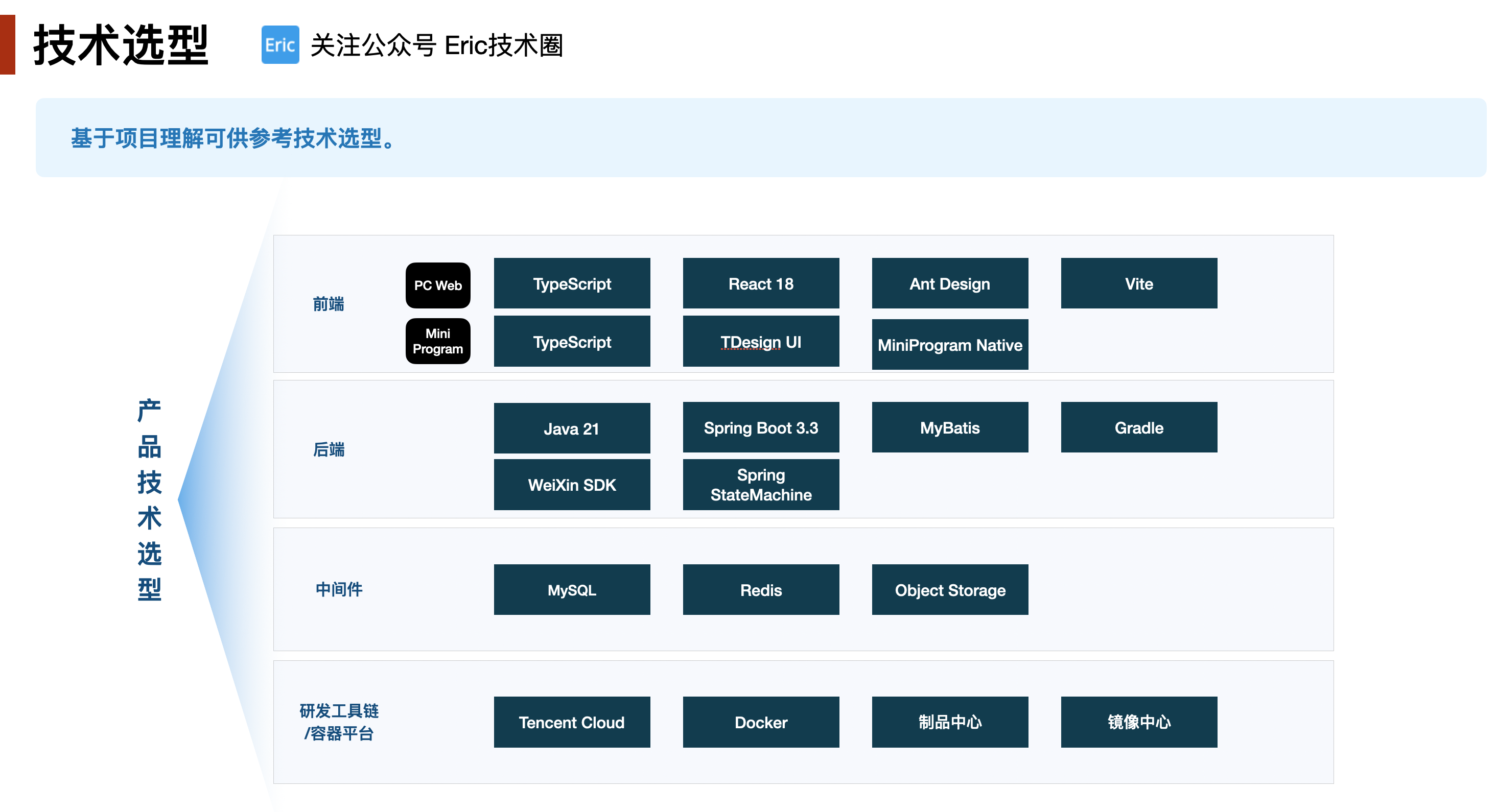Viewport: 1496px width, 812px height.
Task: Click the Java 21 box
Action: pyautogui.click(x=572, y=428)
